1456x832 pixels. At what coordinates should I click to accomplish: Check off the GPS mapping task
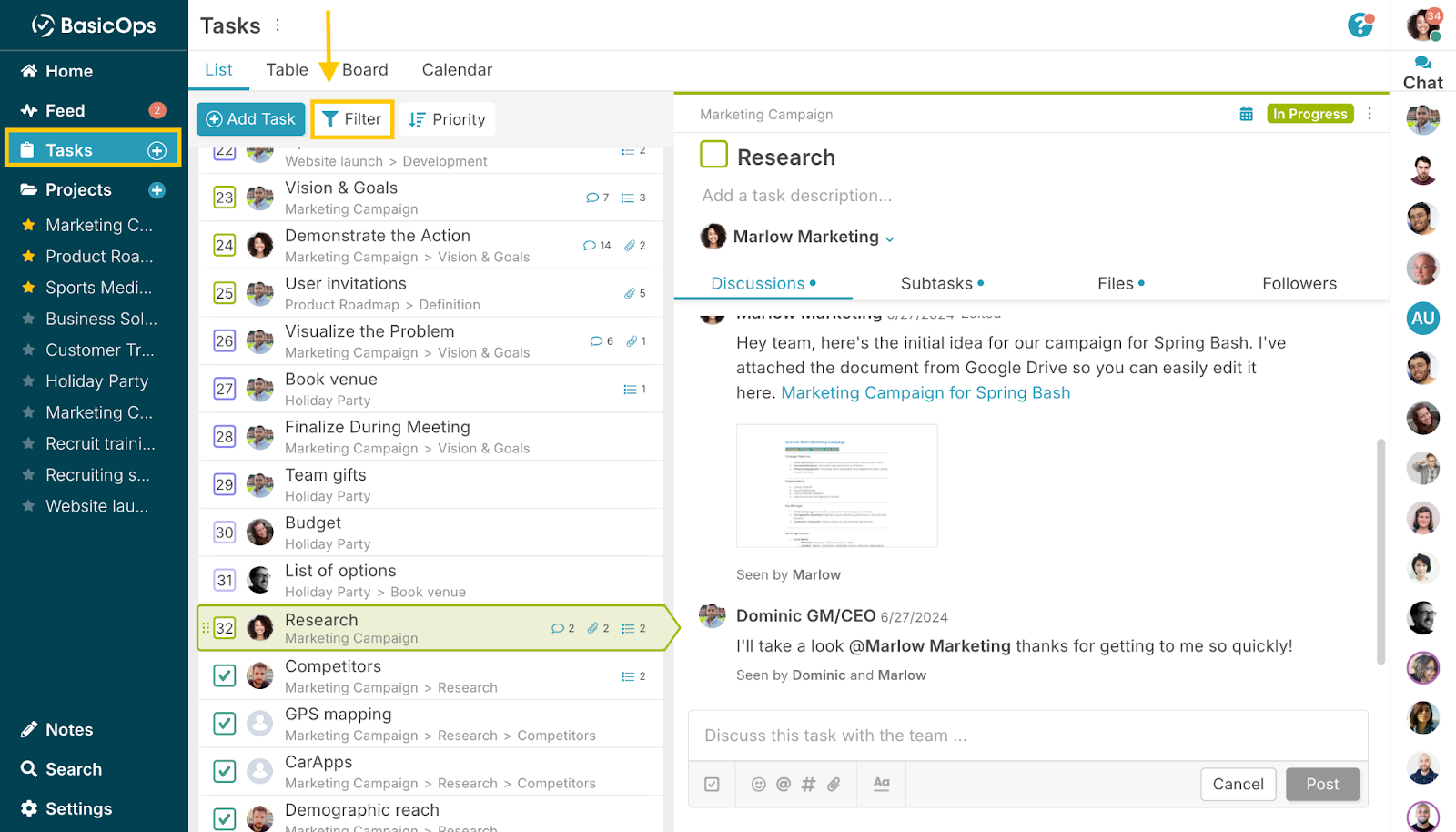224,724
